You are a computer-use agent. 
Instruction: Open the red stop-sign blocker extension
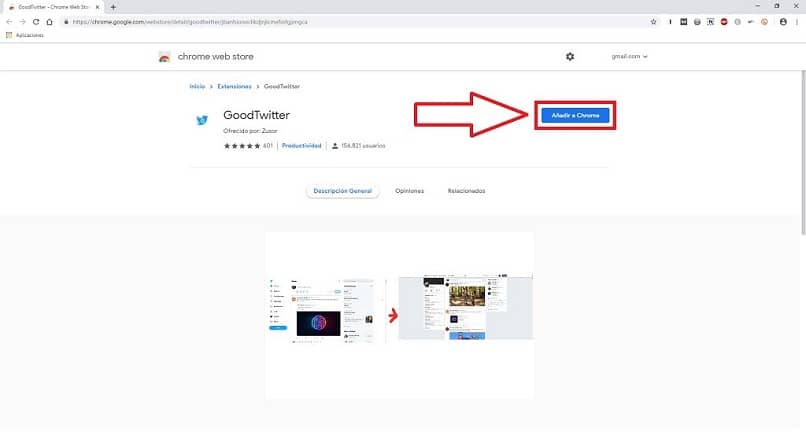(x=724, y=22)
